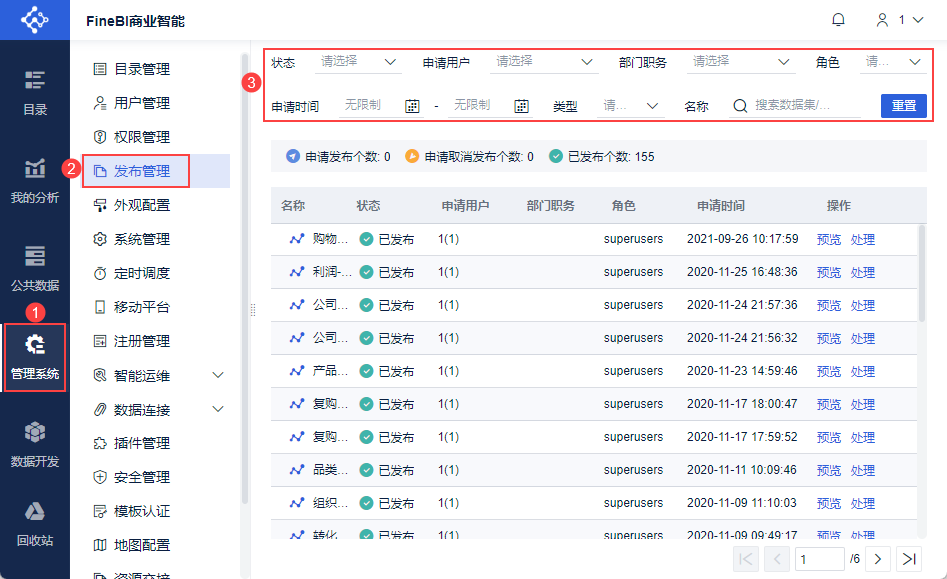Open the 类型 filter dropdown
The width and height of the screenshot is (947, 579).
pyautogui.click(x=631, y=106)
